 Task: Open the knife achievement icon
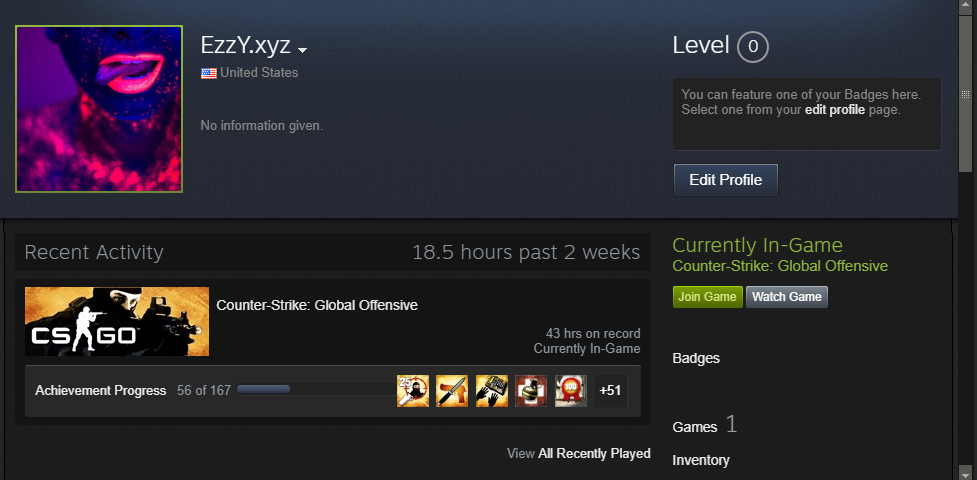point(452,391)
